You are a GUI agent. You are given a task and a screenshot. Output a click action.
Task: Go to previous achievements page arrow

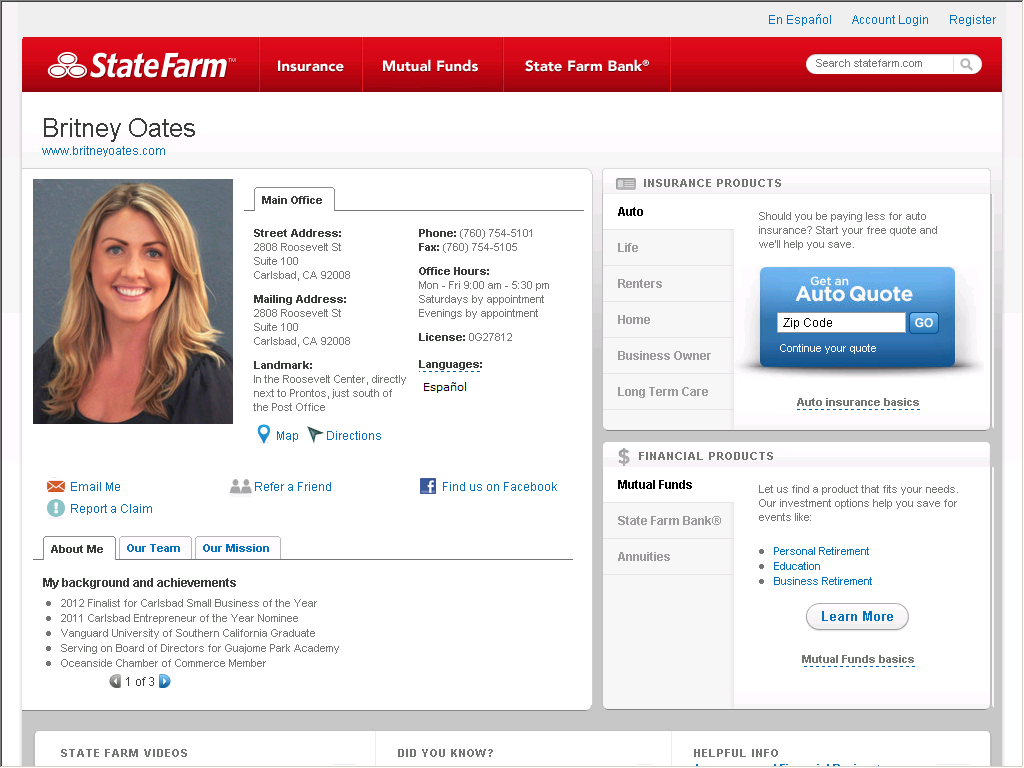pos(115,682)
